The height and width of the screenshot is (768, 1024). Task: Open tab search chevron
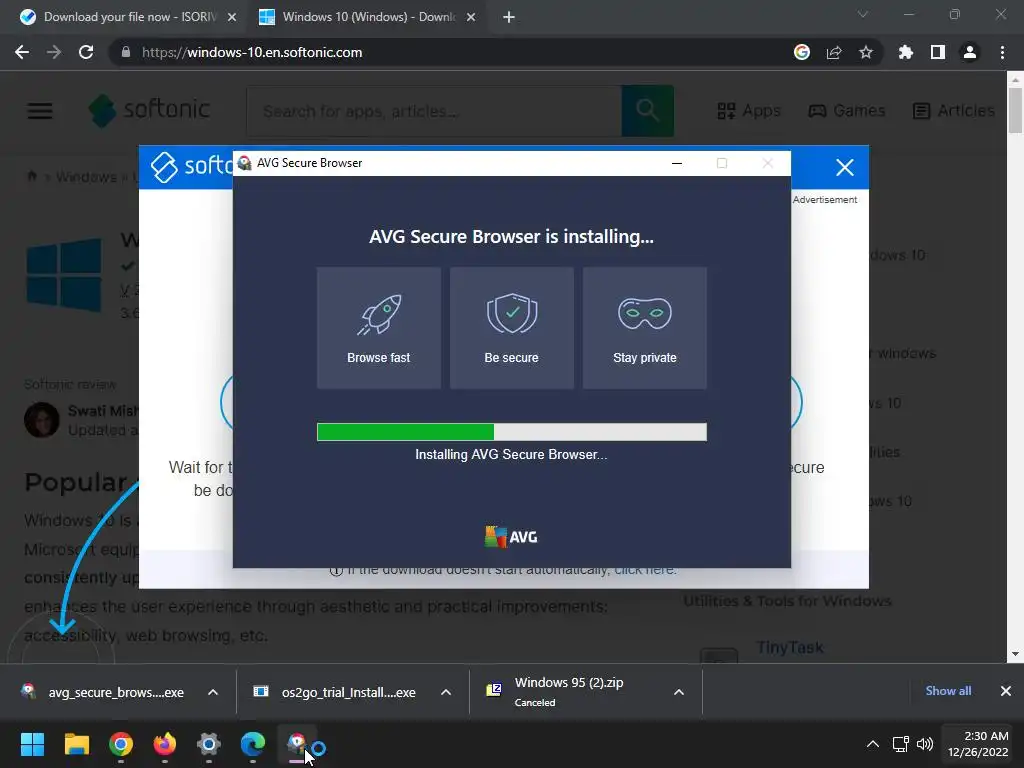(863, 14)
